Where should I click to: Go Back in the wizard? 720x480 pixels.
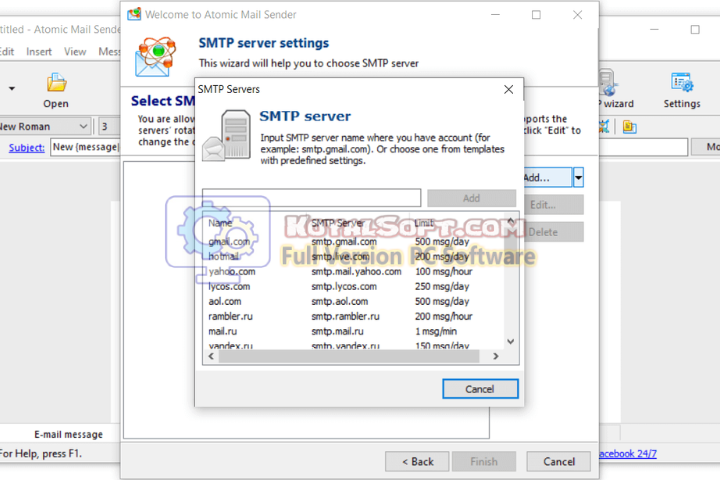(x=417, y=461)
